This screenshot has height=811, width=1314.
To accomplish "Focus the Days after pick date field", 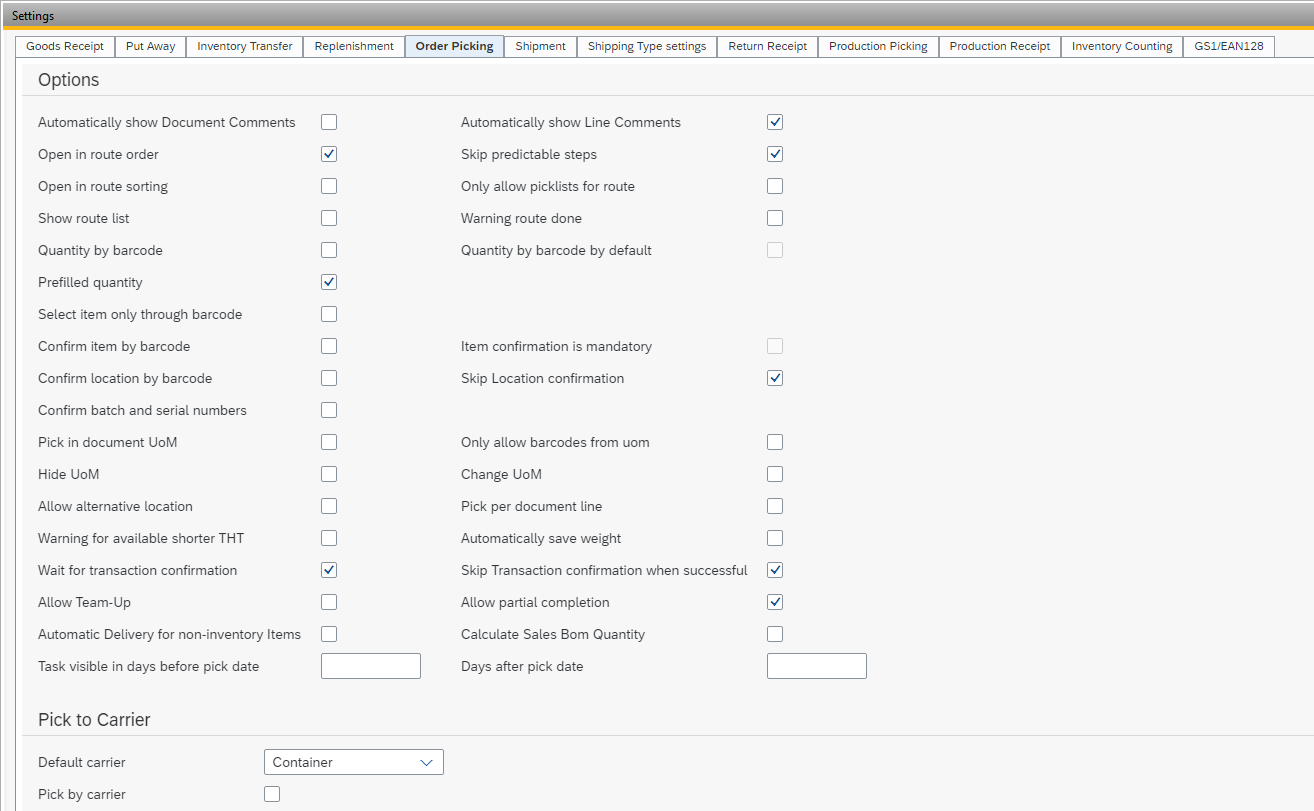I will tap(816, 666).
